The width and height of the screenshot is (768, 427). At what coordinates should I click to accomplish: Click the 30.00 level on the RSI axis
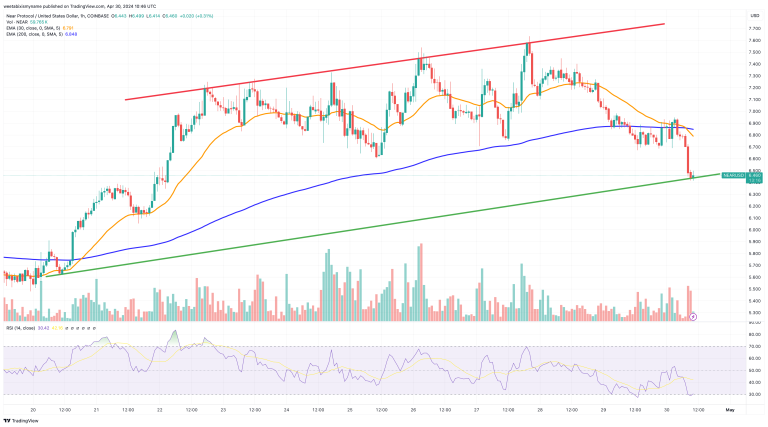pos(754,394)
